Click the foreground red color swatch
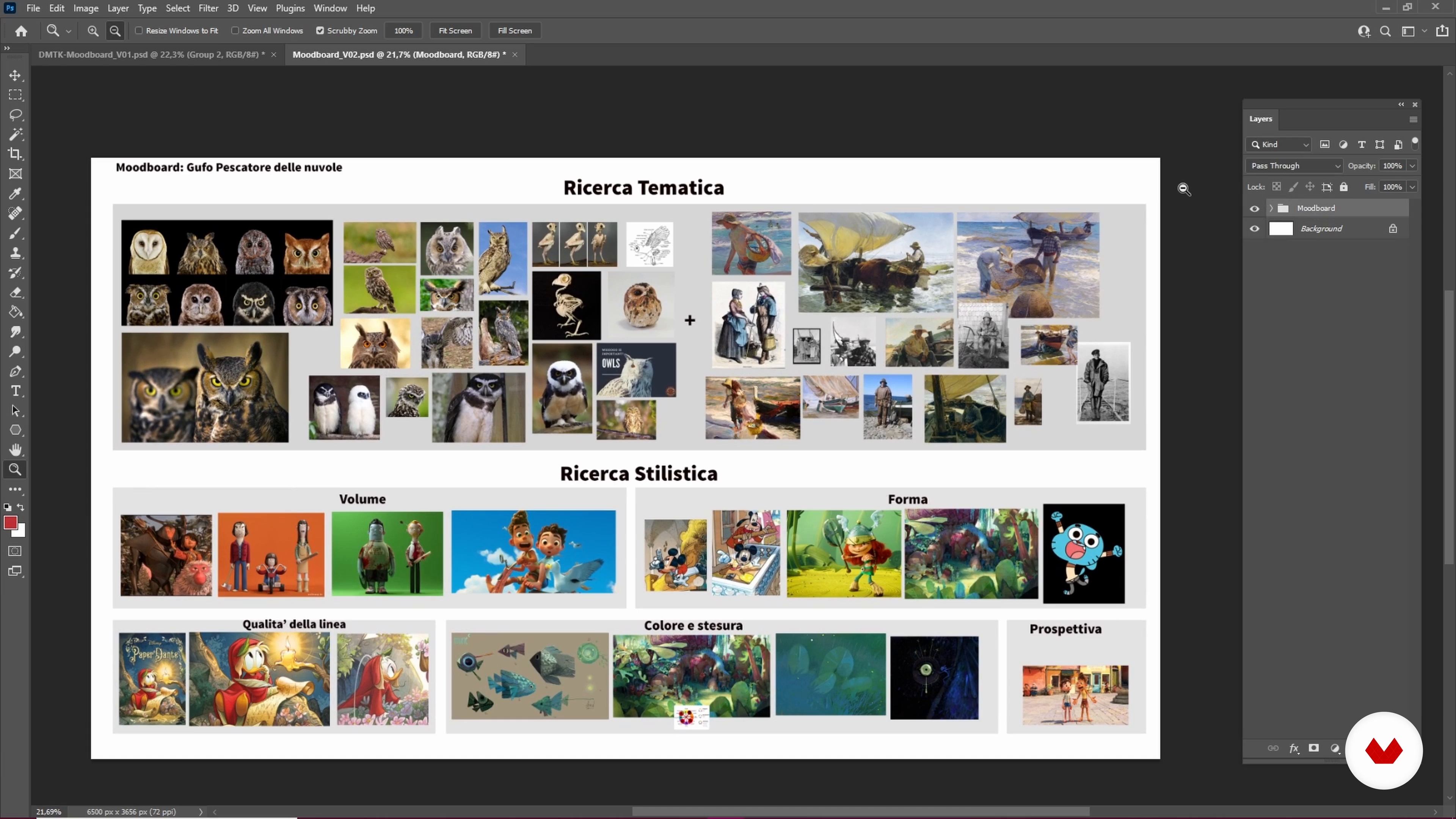The image size is (1456, 819). [x=10, y=522]
